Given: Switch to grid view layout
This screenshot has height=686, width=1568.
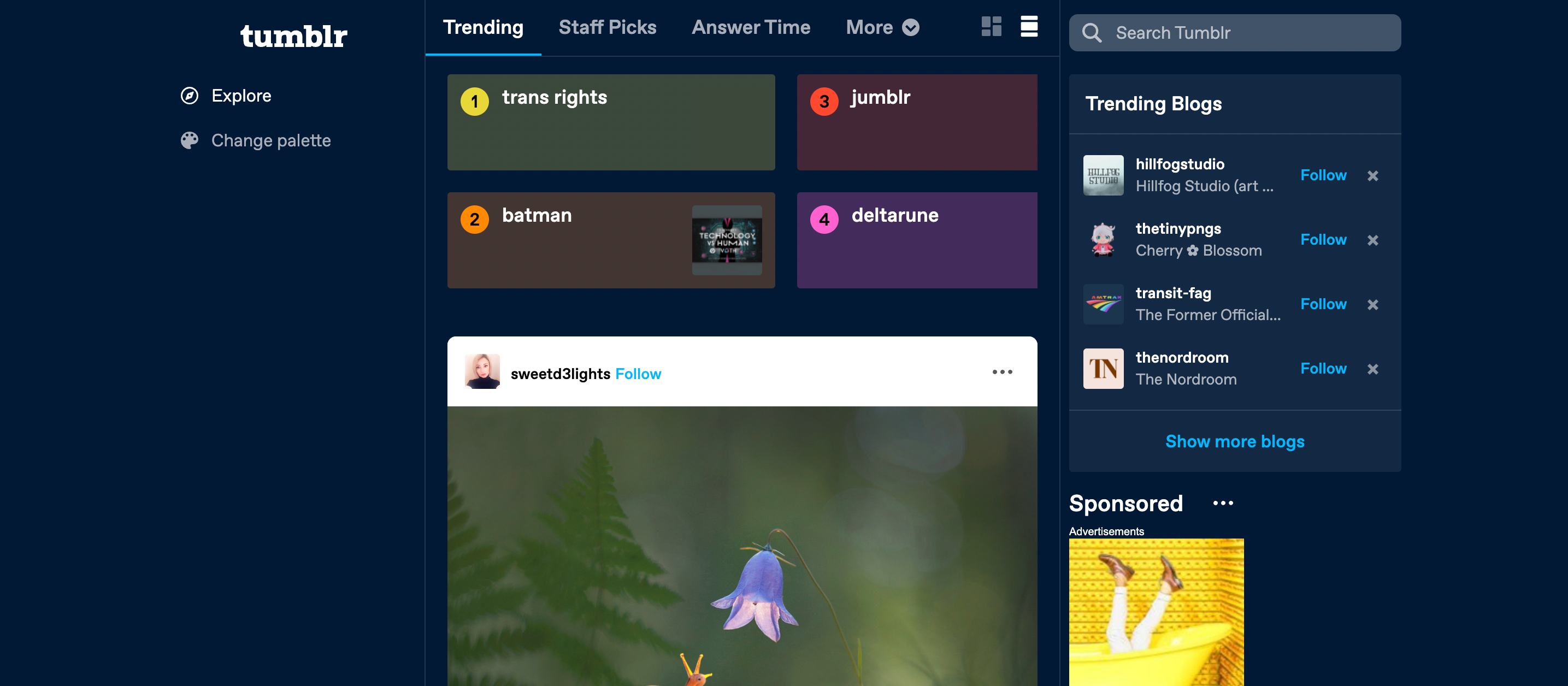Looking at the screenshot, I should [x=991, y=27].
